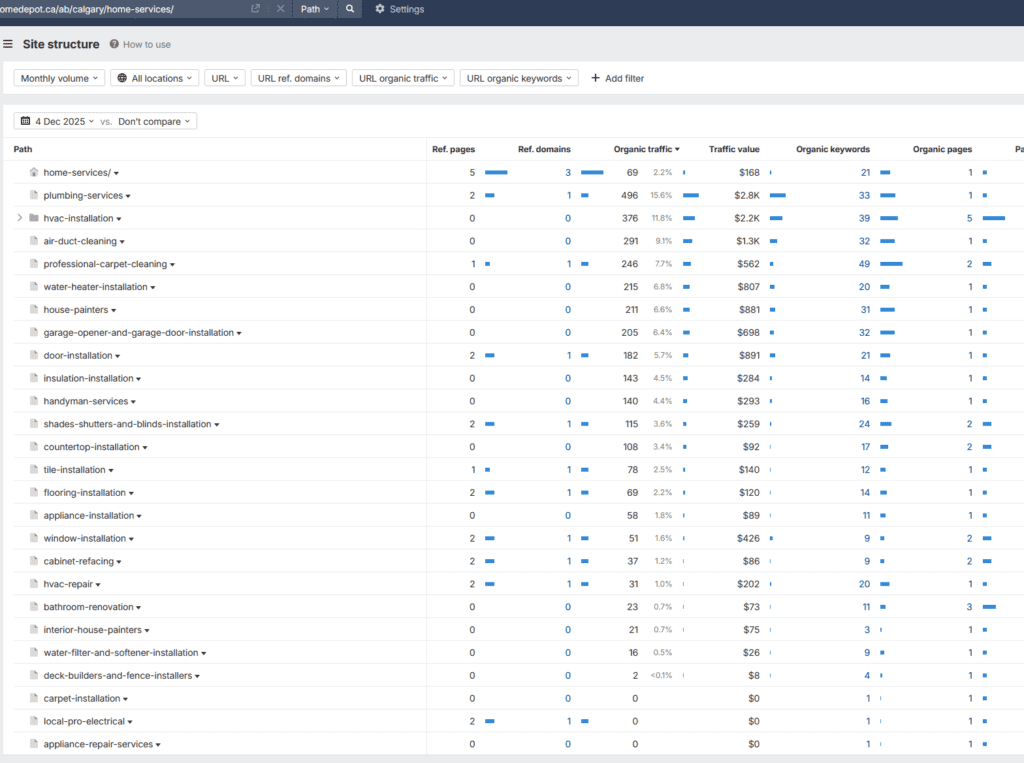
Task: Open the Monthly volume dropdown
Action: (59, 78)
